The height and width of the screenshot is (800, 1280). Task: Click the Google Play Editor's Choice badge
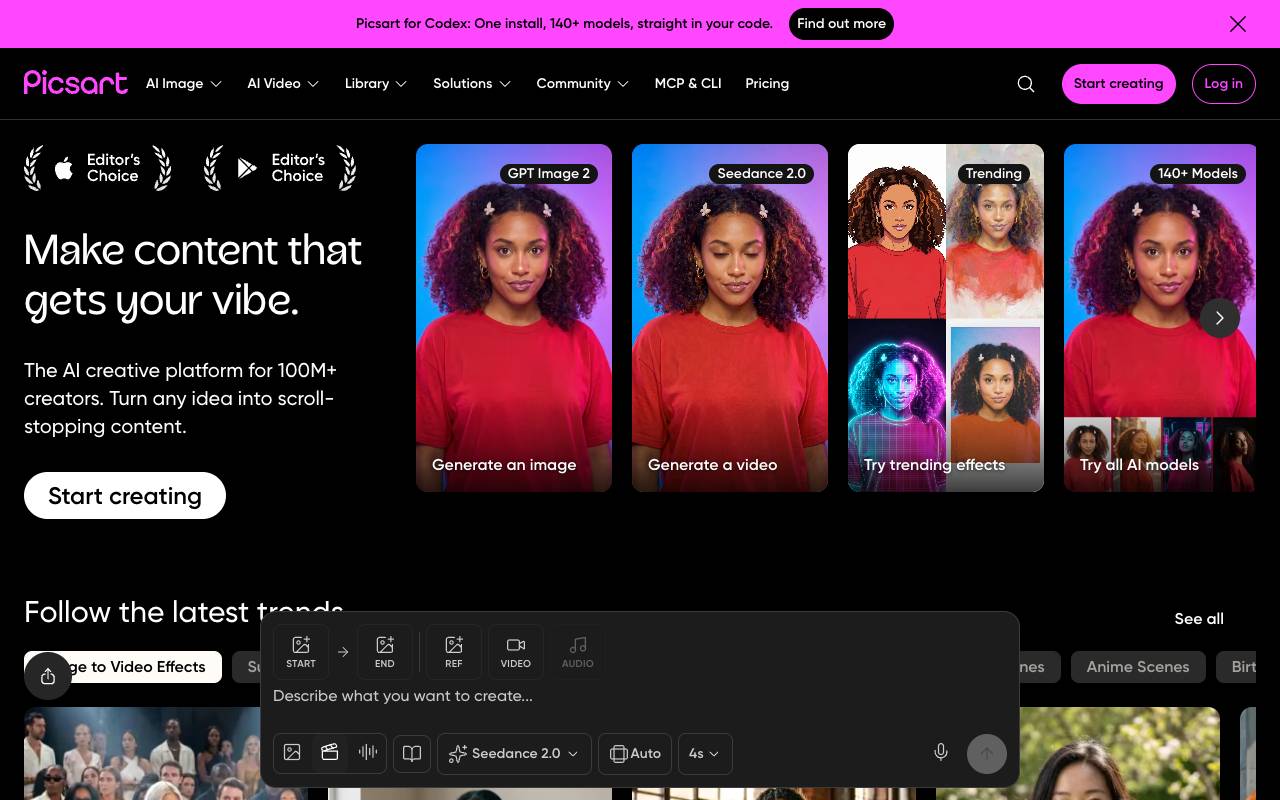coord(280,168)
